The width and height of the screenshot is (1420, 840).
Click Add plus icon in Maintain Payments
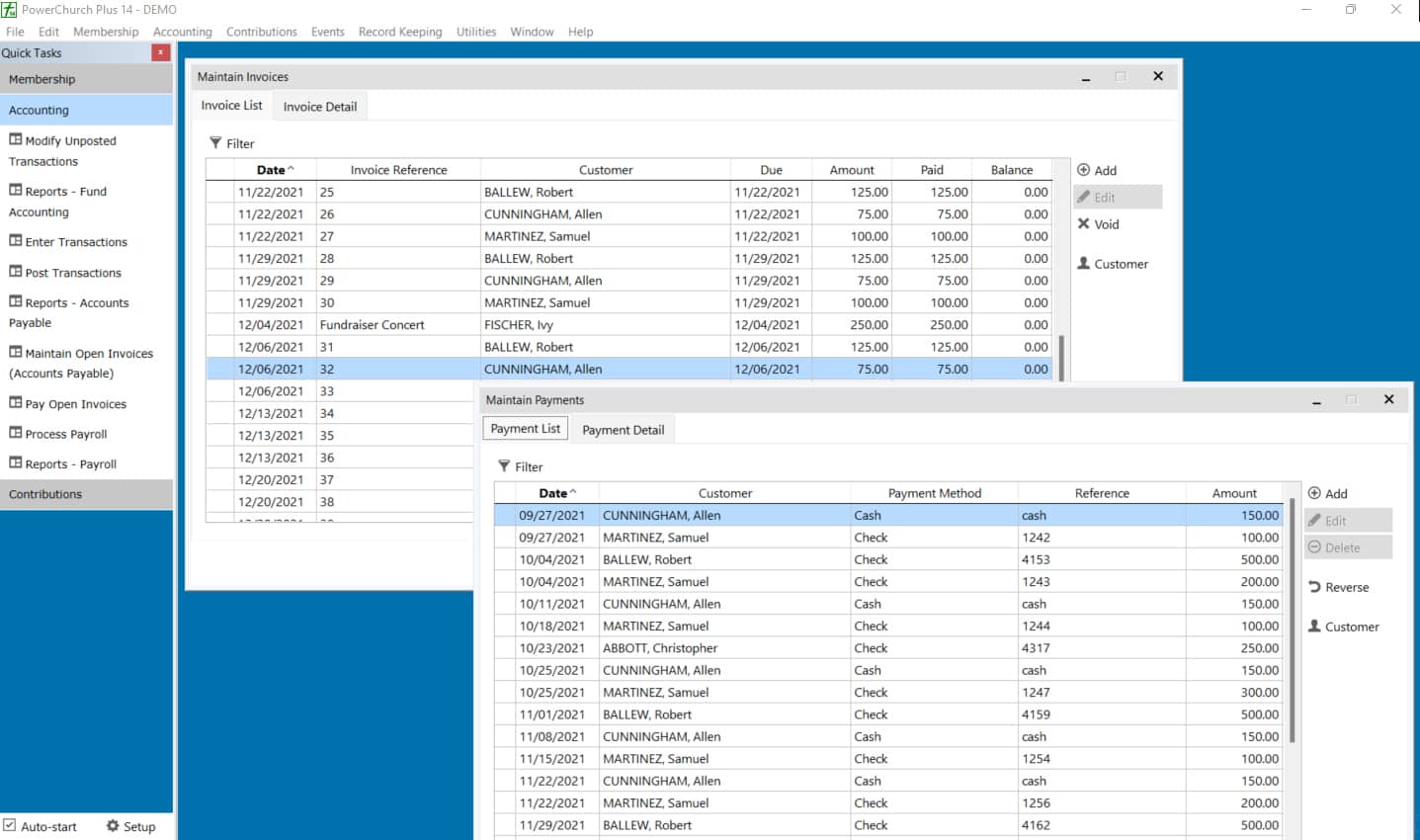pyautogui.click(x=1314, y=493)
